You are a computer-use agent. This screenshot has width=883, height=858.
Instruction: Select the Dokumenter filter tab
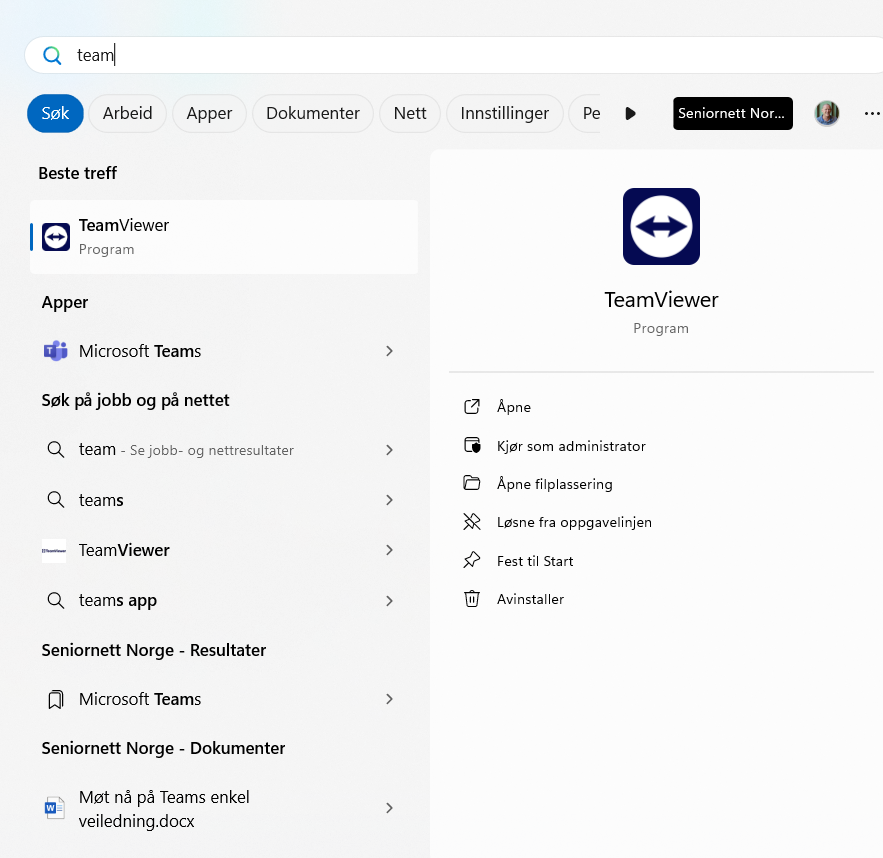pyautogui.click(x=312, y=113)
